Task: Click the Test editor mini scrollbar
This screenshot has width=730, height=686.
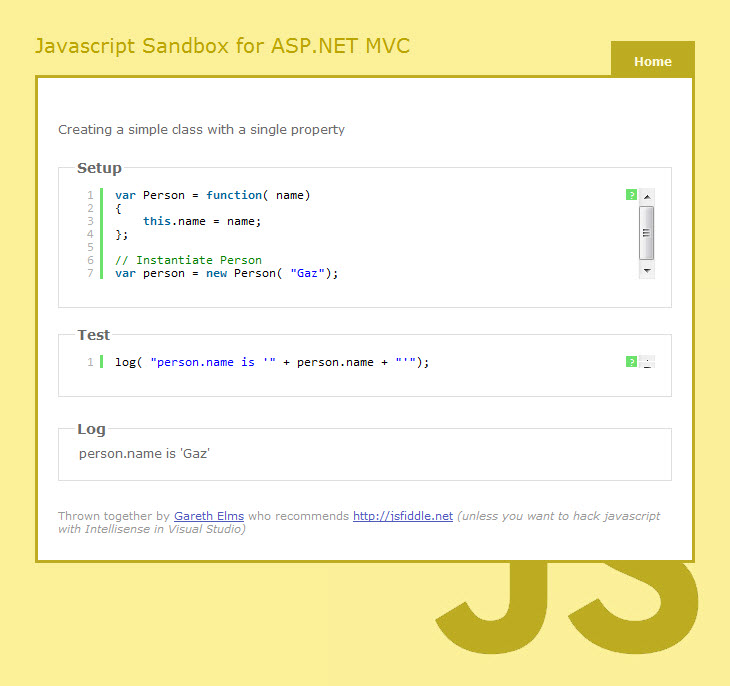Action: click(x=647, y=362)
